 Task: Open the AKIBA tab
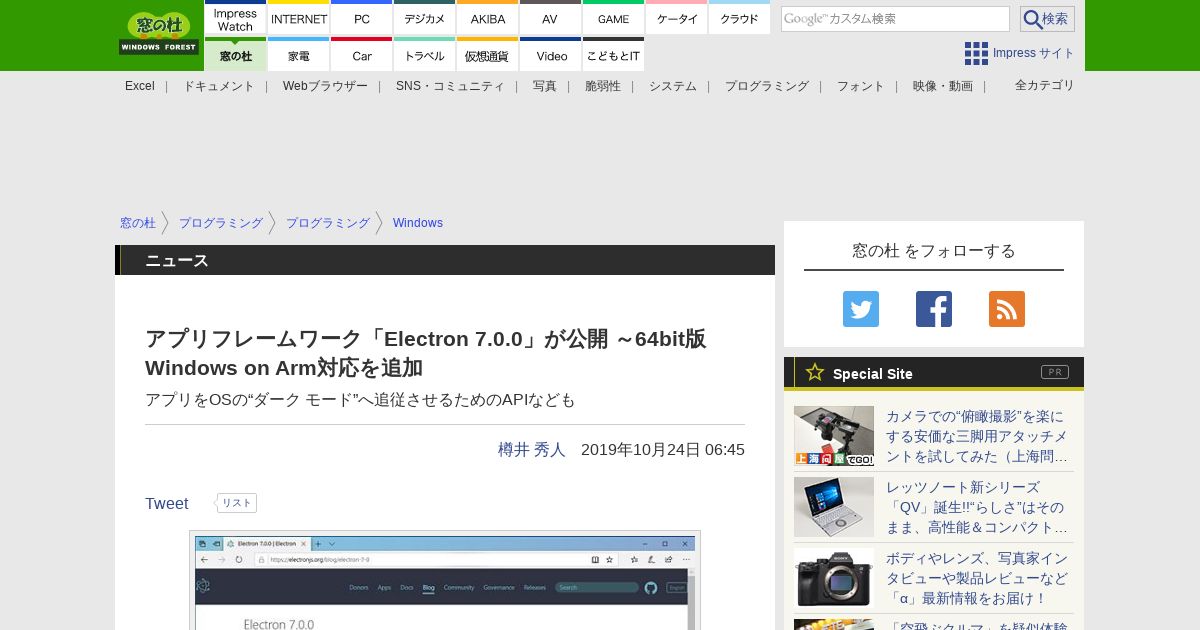coord(488,18)
